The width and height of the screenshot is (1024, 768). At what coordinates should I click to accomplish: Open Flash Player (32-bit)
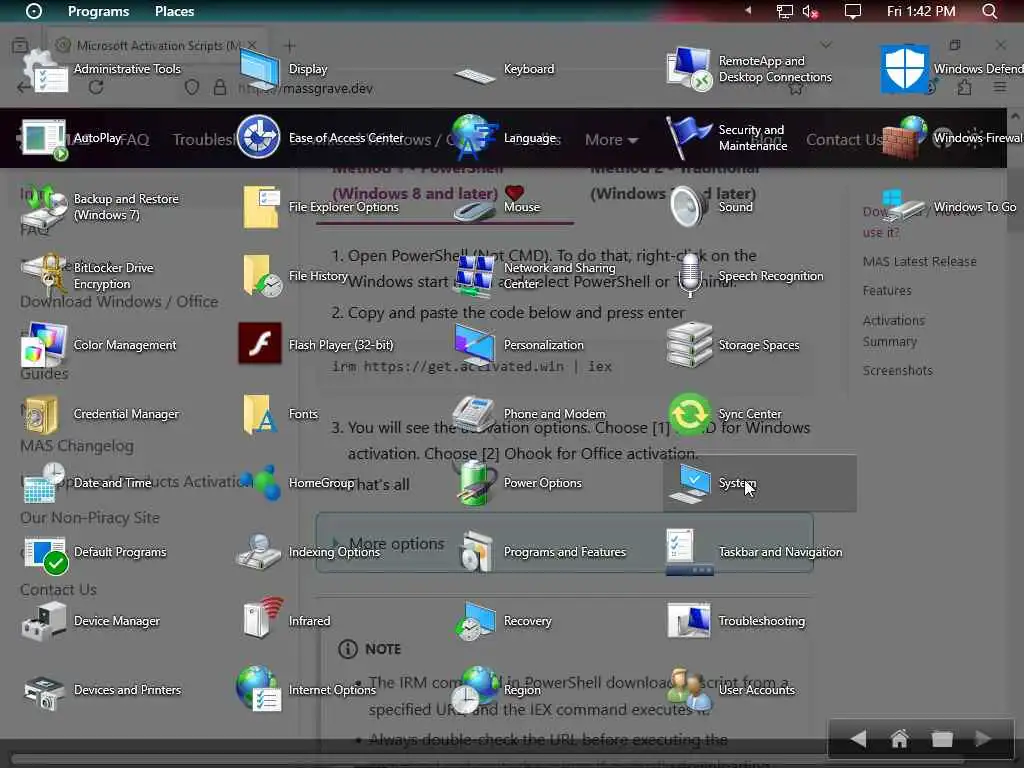(317, 345)
